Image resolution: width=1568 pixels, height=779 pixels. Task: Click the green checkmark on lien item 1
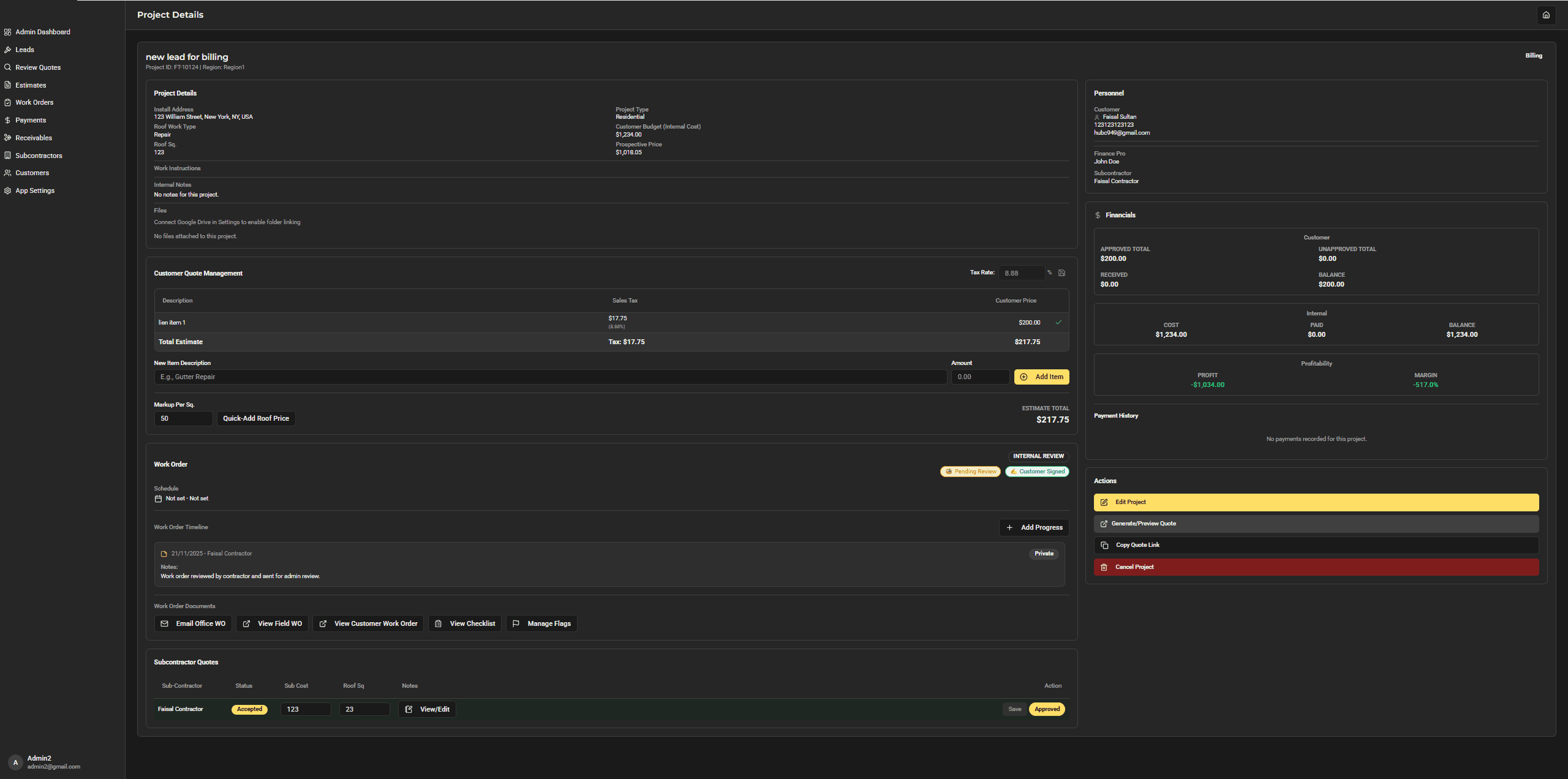pos(1058,322)
